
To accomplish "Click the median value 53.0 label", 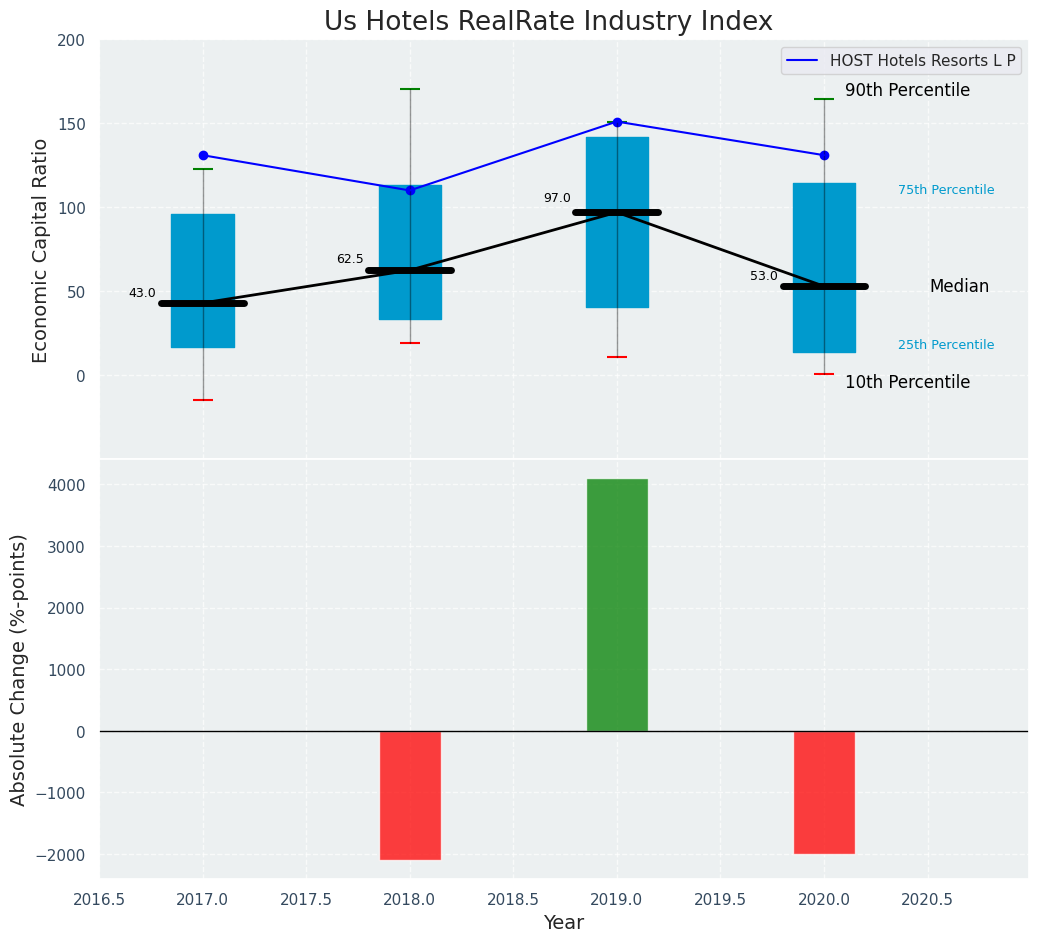I will pos(763,276).
